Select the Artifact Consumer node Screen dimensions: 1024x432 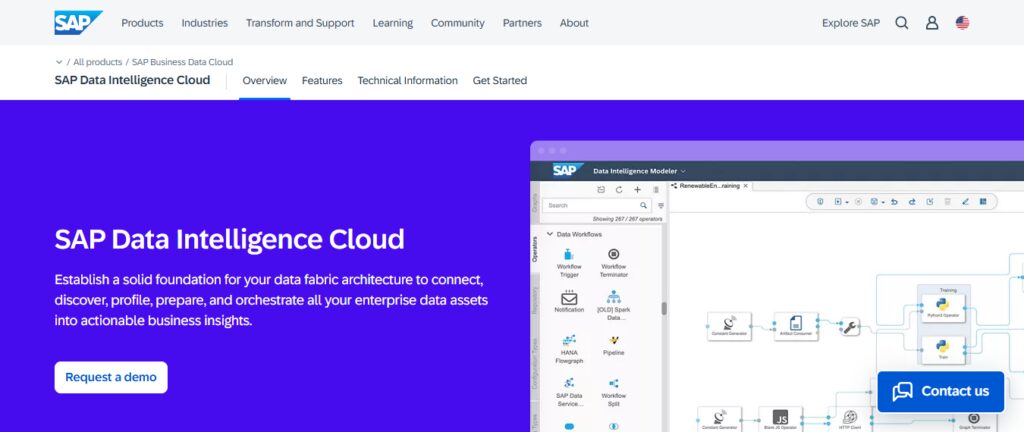pos(796,326)
